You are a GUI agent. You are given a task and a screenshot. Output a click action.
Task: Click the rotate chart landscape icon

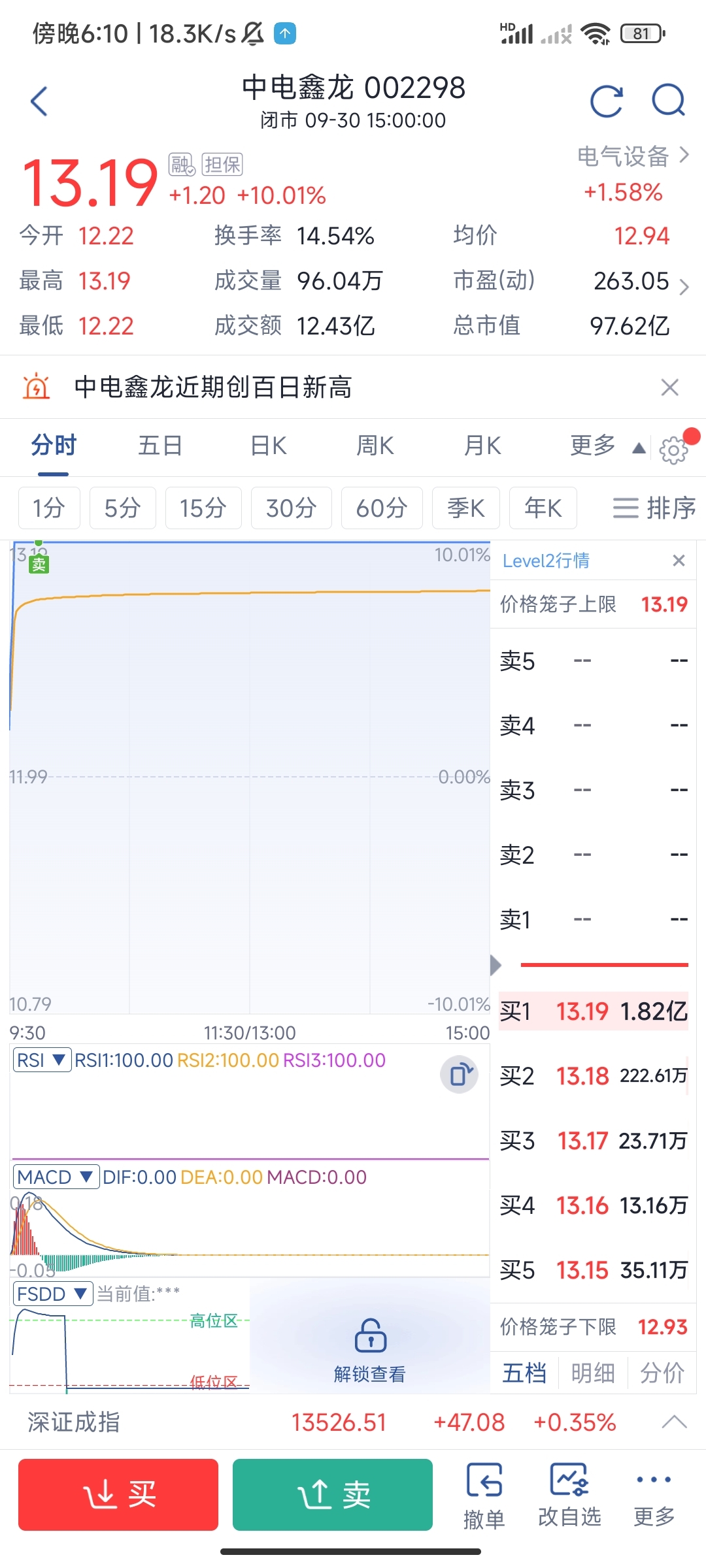(460, 1074)
